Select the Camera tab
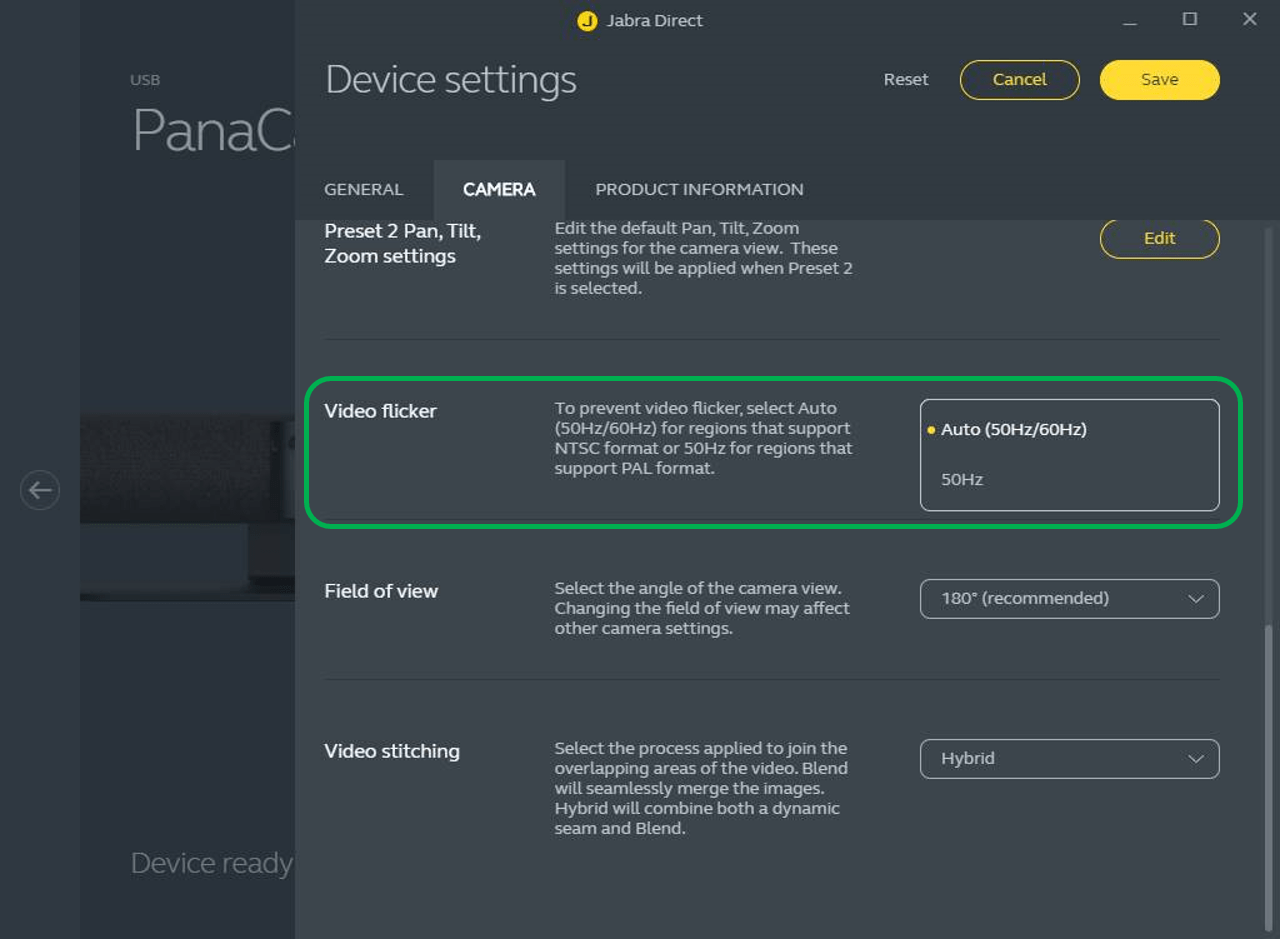 click(499, 190)
